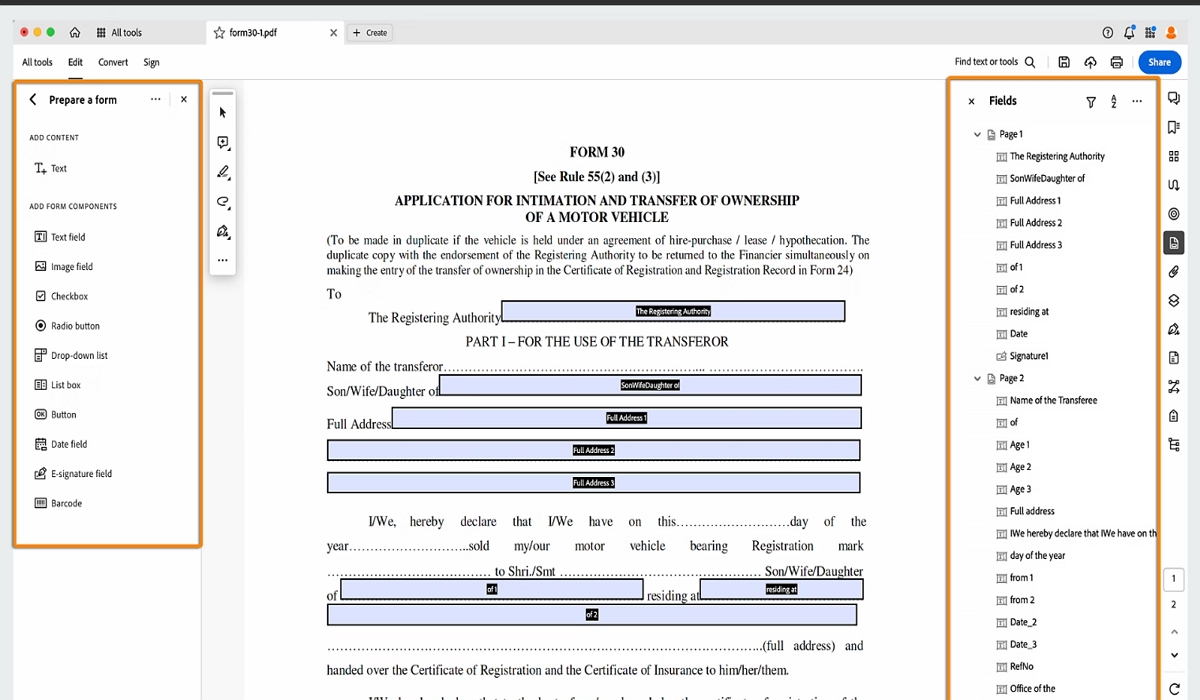
Task: Open quick toolbar more options
Action: pos(223,260)
